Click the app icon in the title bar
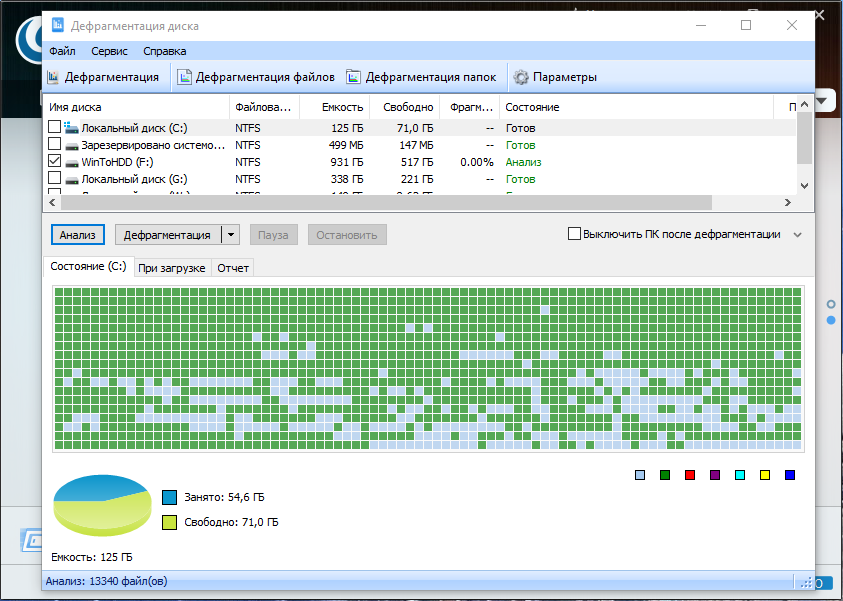 58,25
